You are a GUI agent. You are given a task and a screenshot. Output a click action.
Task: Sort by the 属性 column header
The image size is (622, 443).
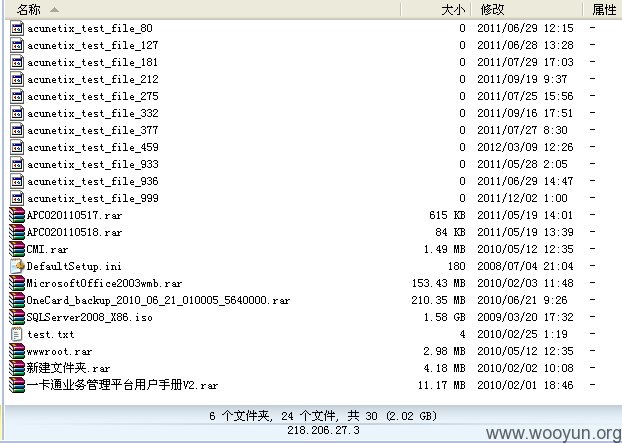pyautogui.click(x=604, y=10)
